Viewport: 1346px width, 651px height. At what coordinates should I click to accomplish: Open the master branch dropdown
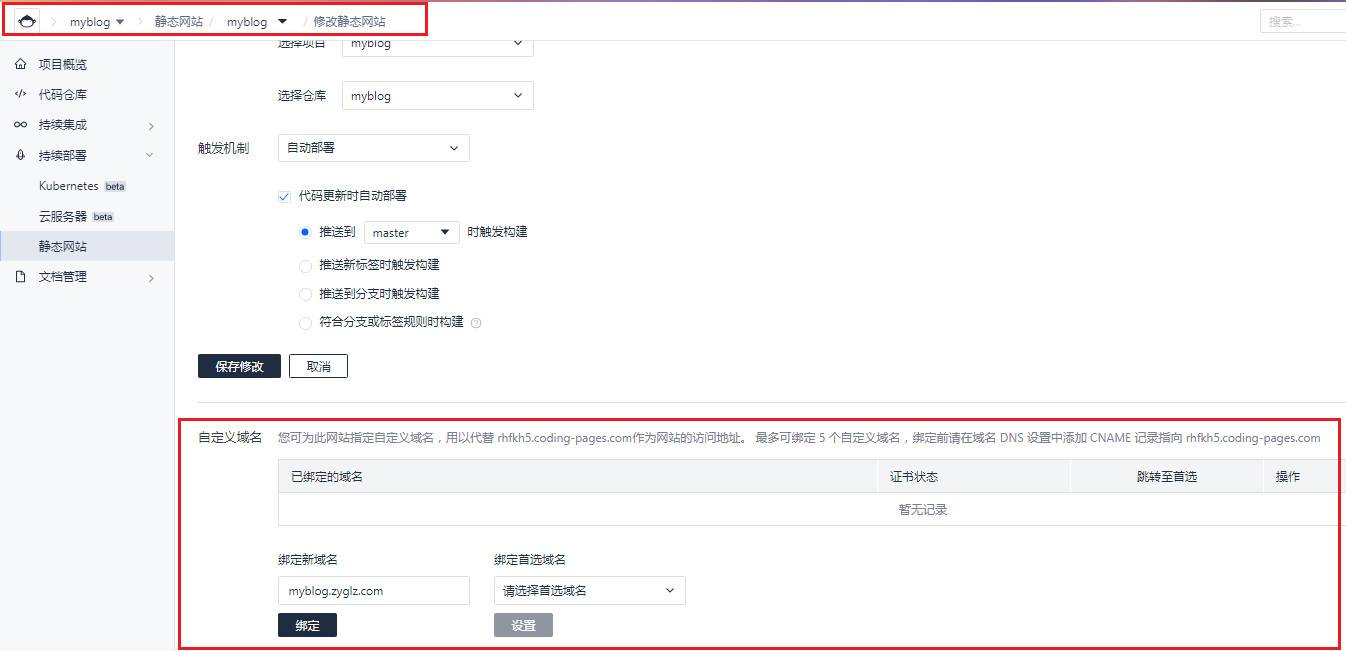pos(411,233)
